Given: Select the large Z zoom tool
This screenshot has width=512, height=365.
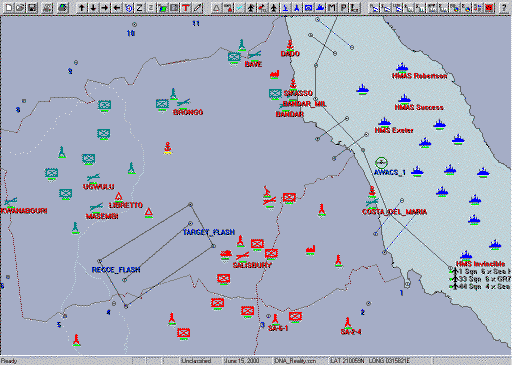Looking at the screenshot, I should point(140,7).
